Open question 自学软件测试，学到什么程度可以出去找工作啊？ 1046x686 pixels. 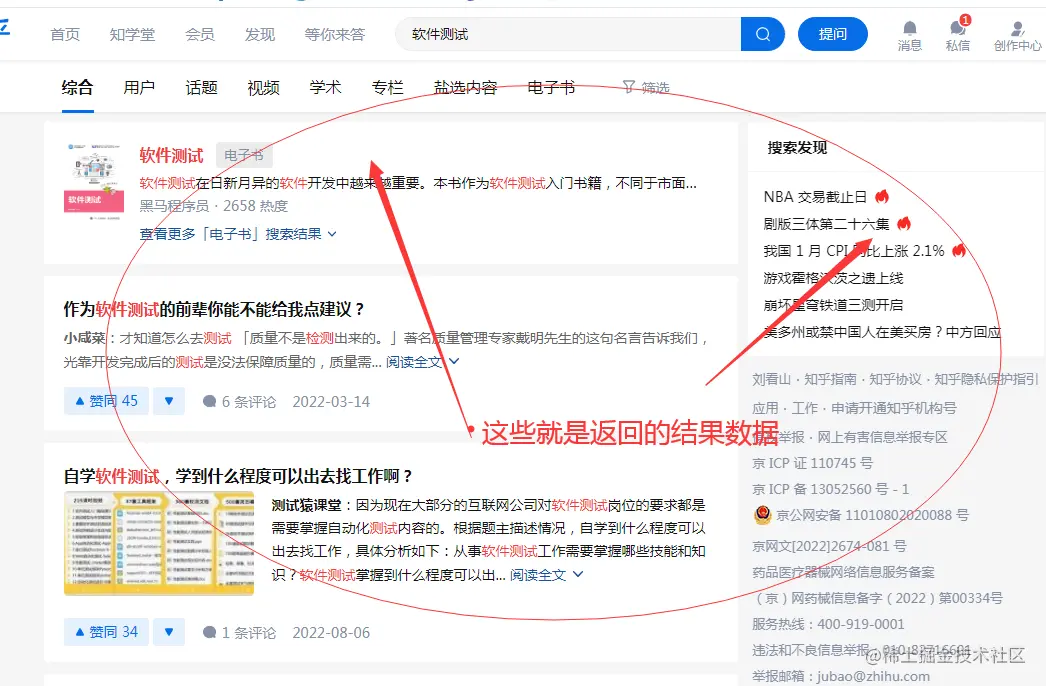point(238,476)
